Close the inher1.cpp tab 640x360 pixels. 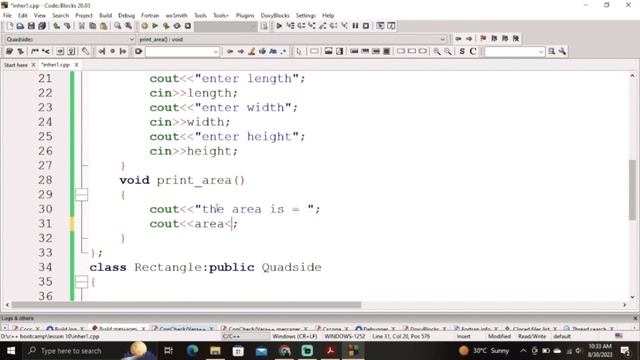[76, 65]
